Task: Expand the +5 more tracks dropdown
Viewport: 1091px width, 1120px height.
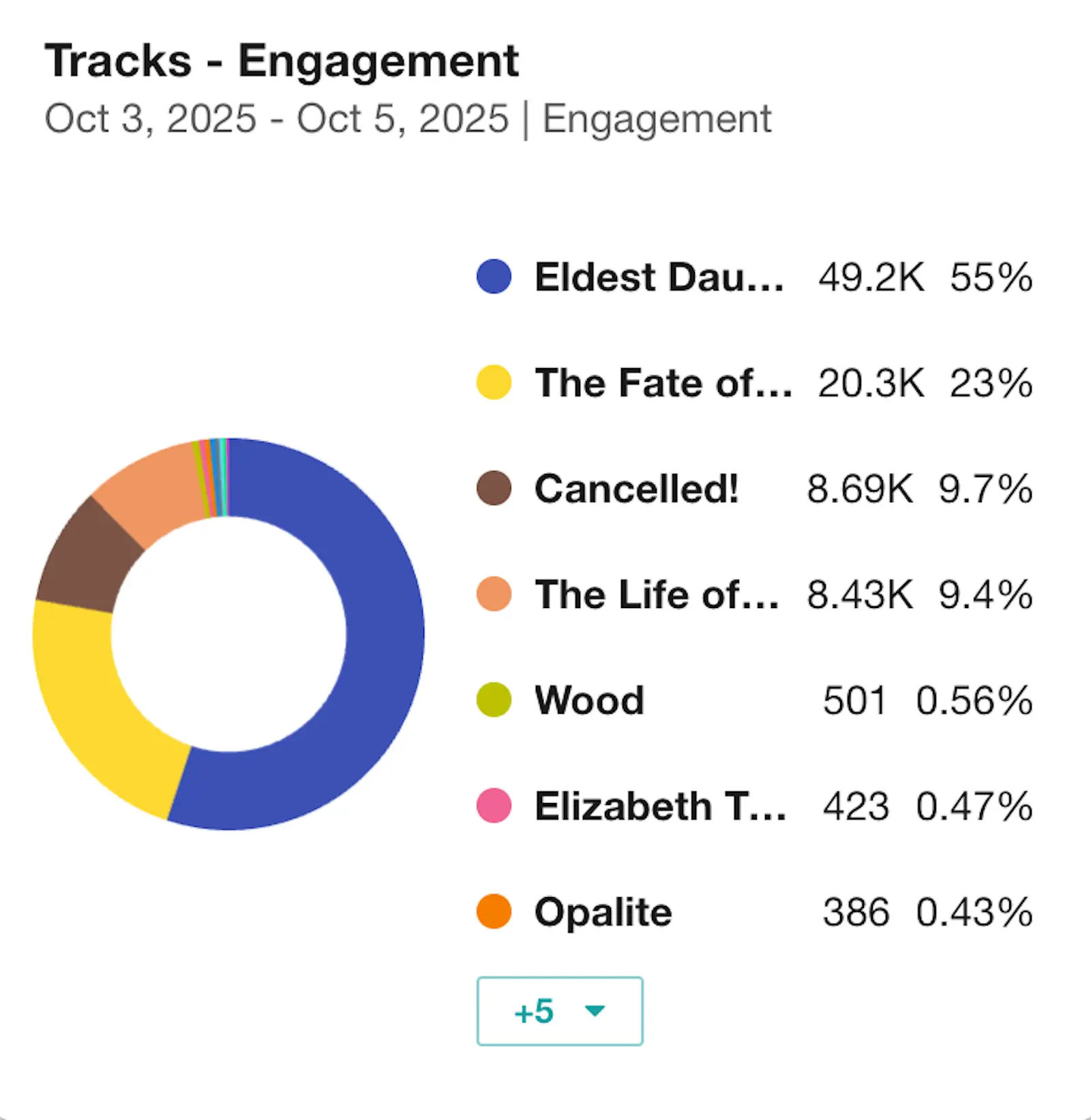Action: [559, 1011]
